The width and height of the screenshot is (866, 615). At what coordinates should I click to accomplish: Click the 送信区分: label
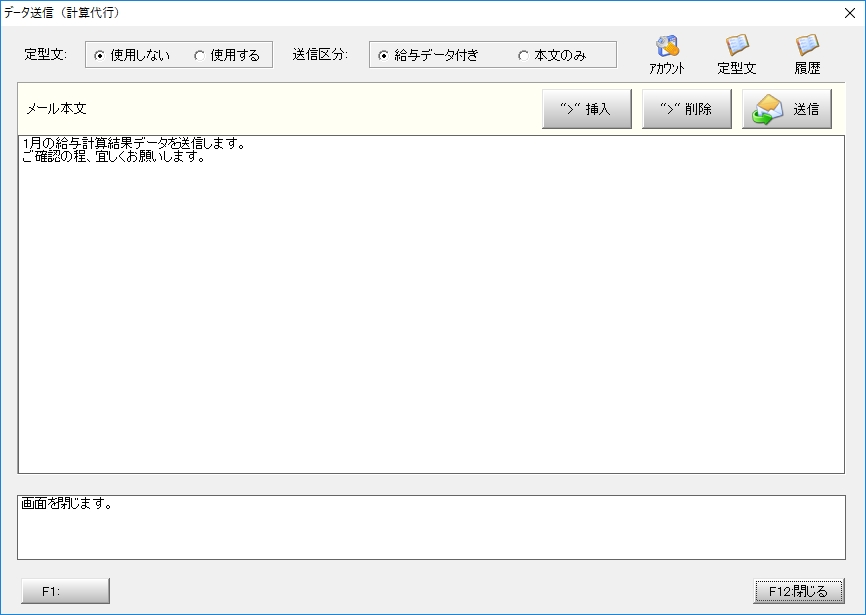click(x=320, y=55)
